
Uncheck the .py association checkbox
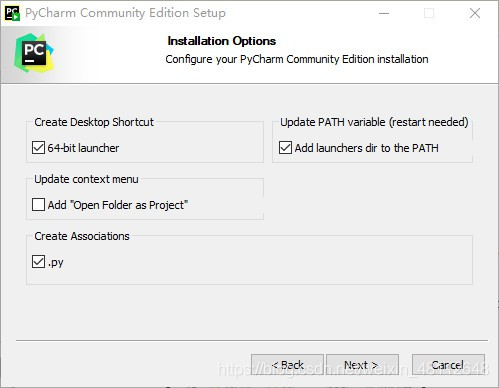[x=38, y=262]
